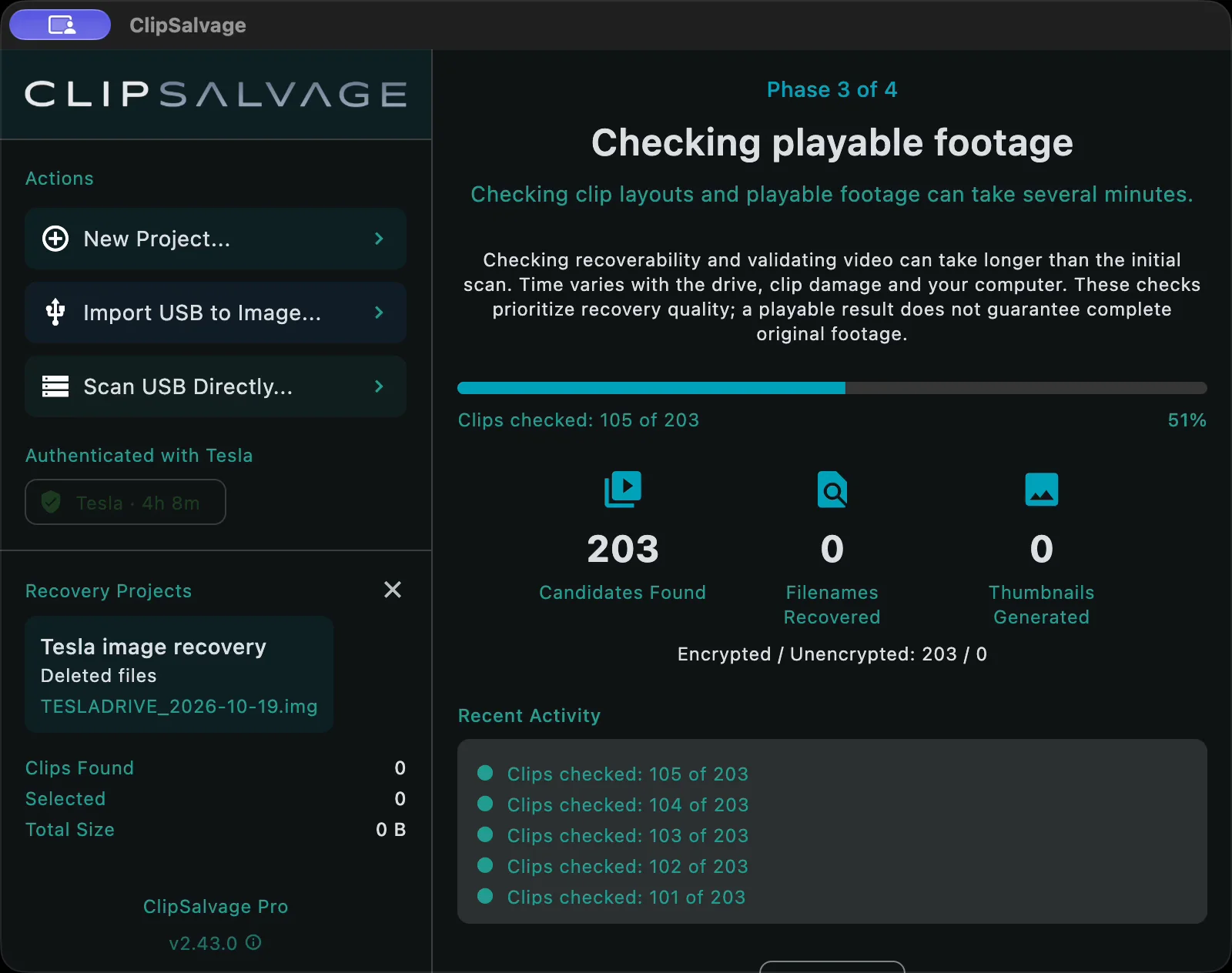
Task: Select activity row Clips checked: 102 of 203
Action: point(628,867)
